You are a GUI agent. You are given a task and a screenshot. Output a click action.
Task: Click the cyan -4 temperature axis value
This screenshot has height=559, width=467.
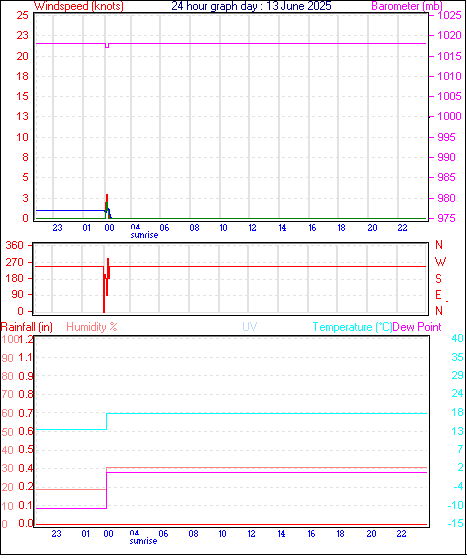tap(457, 486)
